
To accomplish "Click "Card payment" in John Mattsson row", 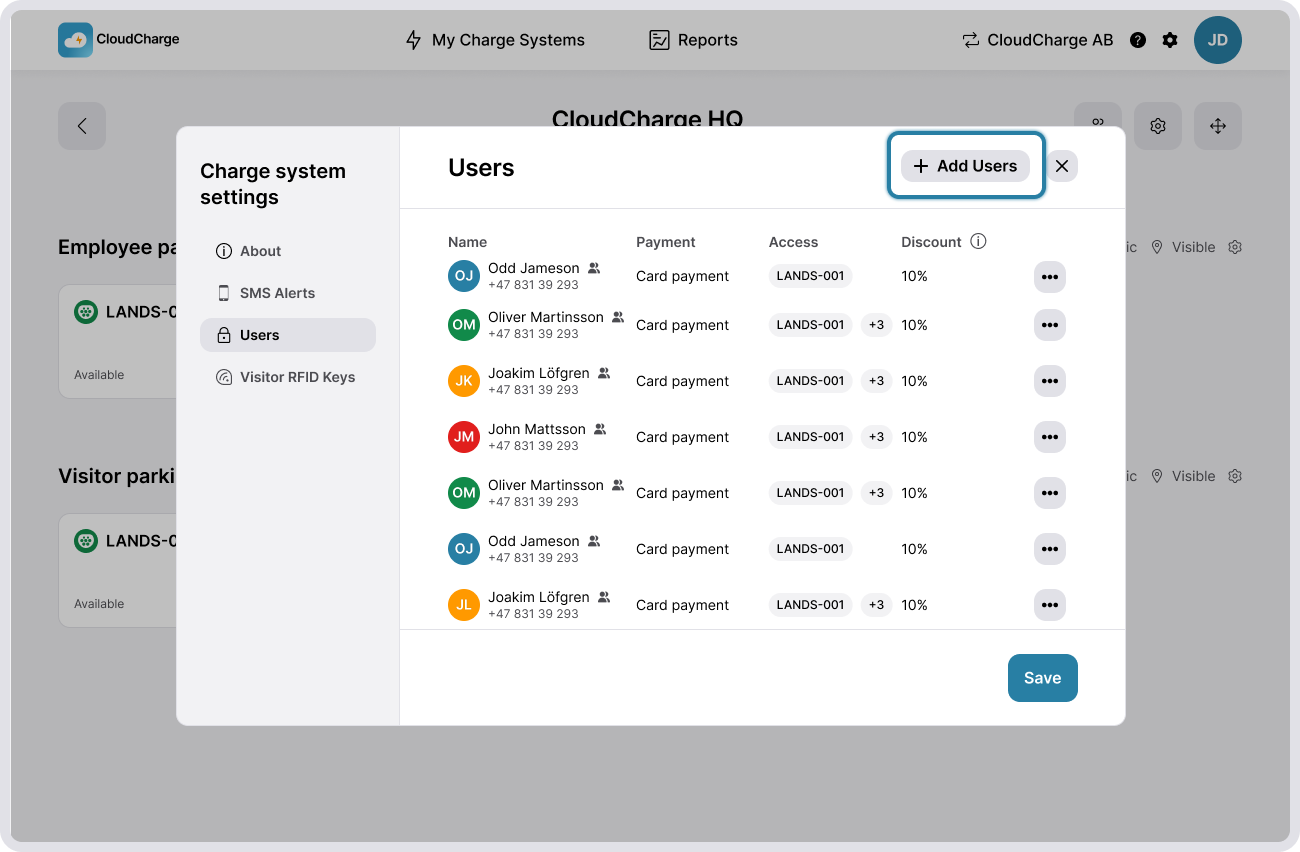I will coord(682,437).
